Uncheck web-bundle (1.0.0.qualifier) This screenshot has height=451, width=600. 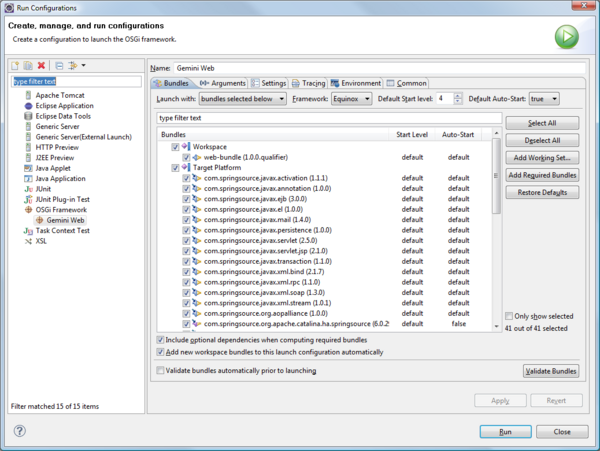186,157
